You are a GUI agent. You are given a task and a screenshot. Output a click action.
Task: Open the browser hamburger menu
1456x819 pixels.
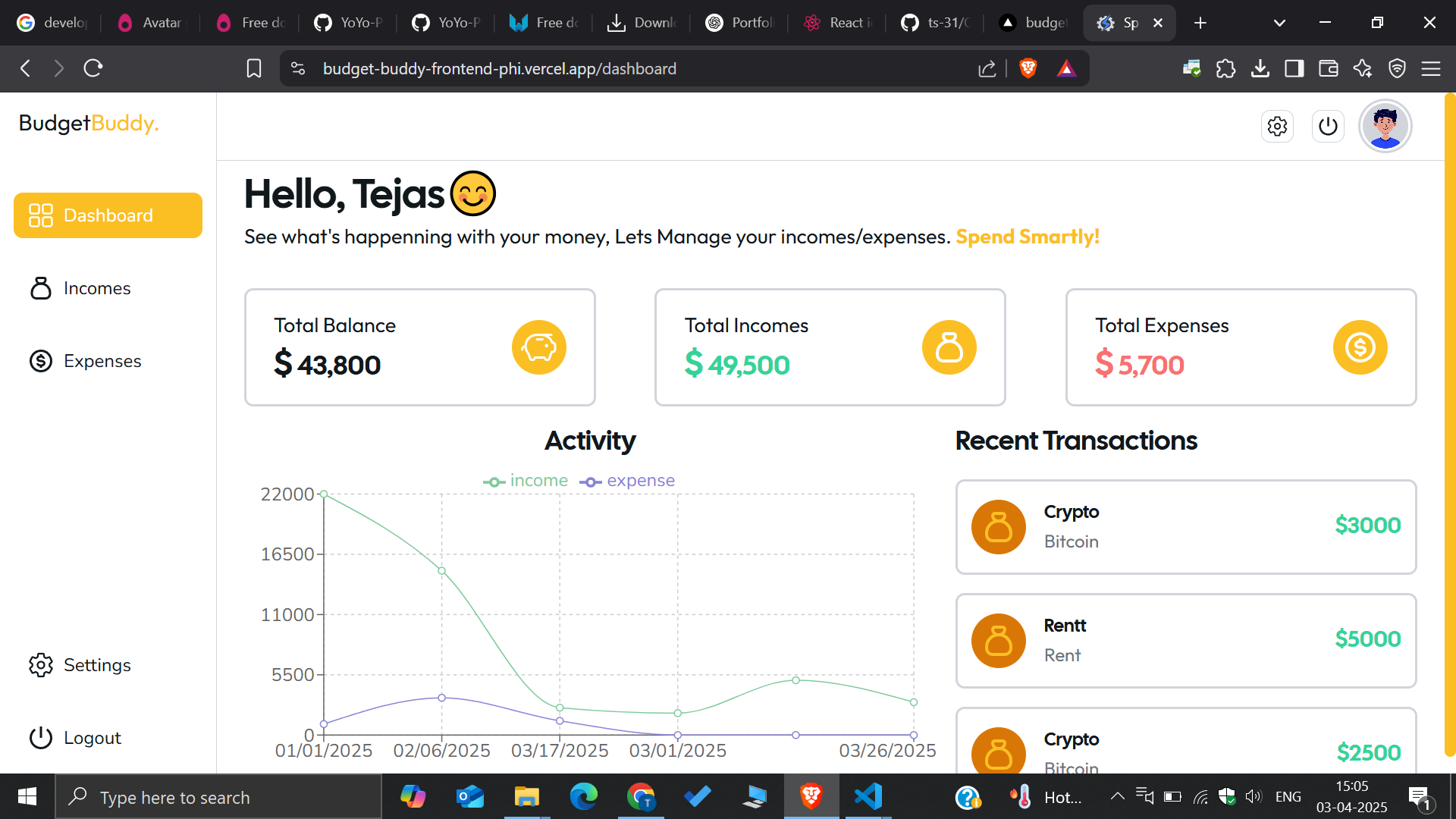pyautogui.click(x=1431, y=68)
